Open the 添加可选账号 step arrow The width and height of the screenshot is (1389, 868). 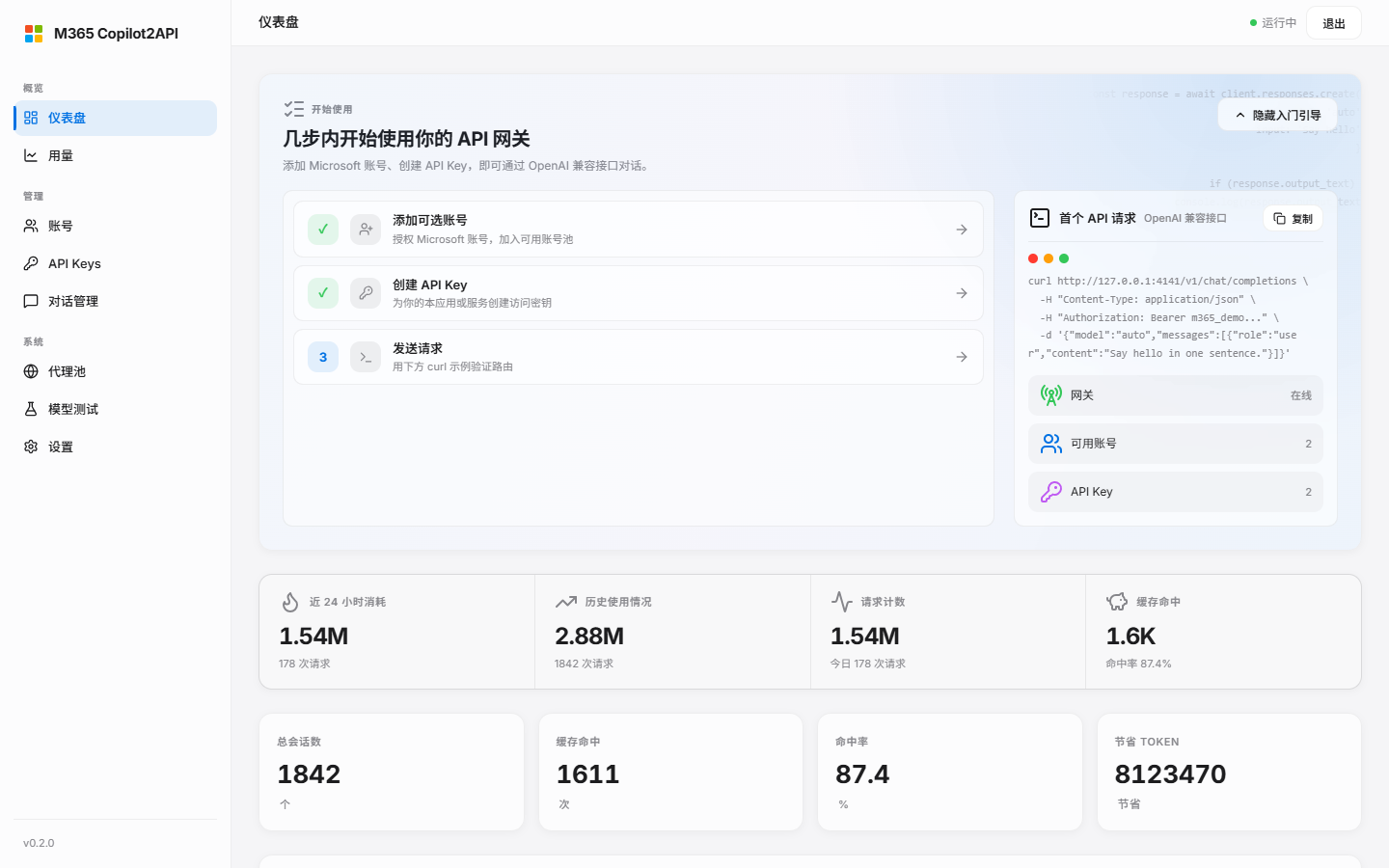962,230
